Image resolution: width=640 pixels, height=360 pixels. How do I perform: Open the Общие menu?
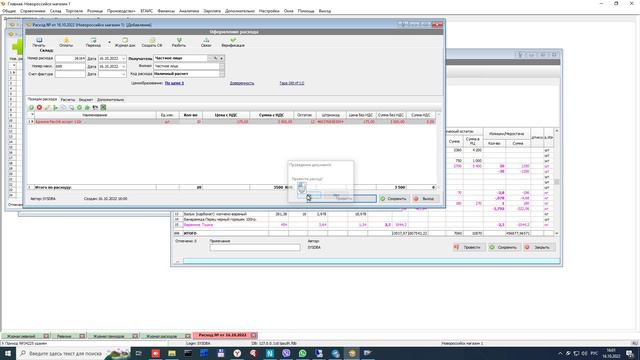coord(9,11)
